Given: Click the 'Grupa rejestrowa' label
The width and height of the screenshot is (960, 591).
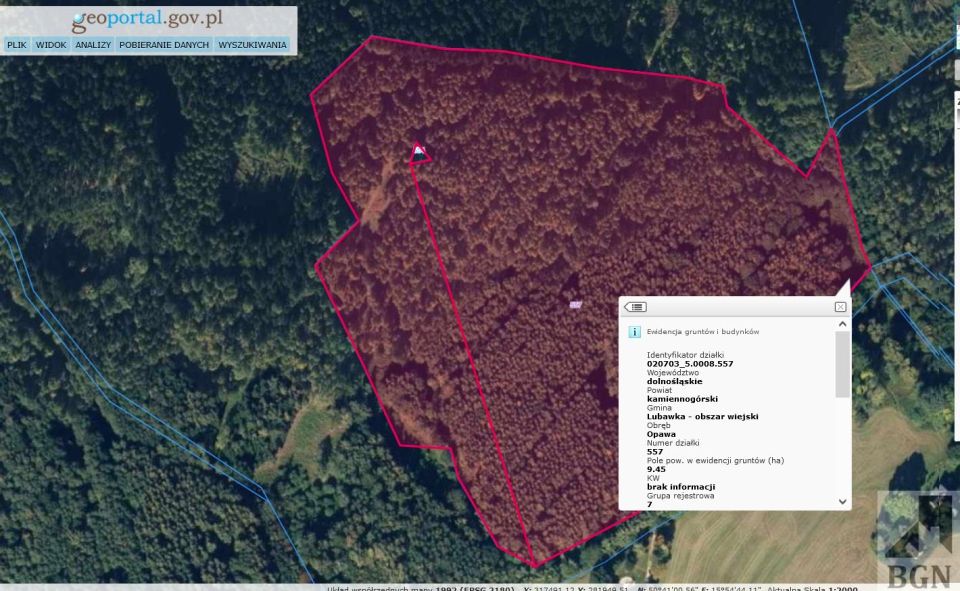Looking at the screenshot, I should pyautogui.click(x=680, y=496).
